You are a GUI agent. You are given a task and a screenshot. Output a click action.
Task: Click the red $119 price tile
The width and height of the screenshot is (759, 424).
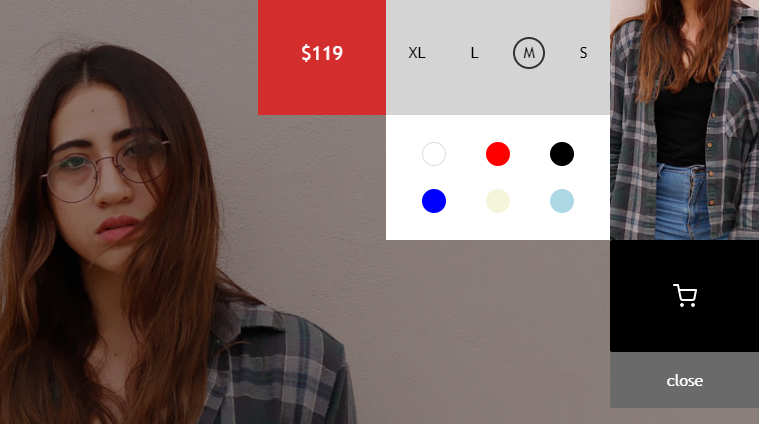pos(322,57)
